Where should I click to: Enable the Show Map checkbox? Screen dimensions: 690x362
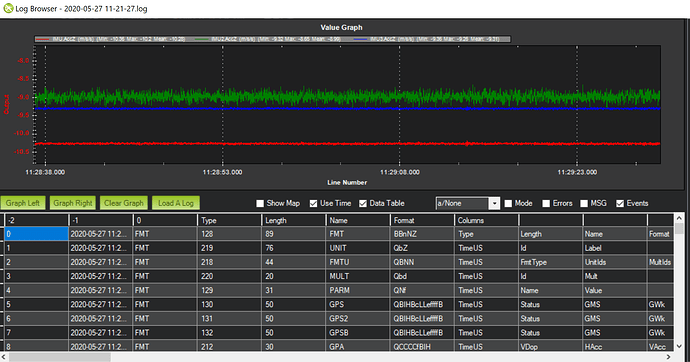(x=260, y=203)
